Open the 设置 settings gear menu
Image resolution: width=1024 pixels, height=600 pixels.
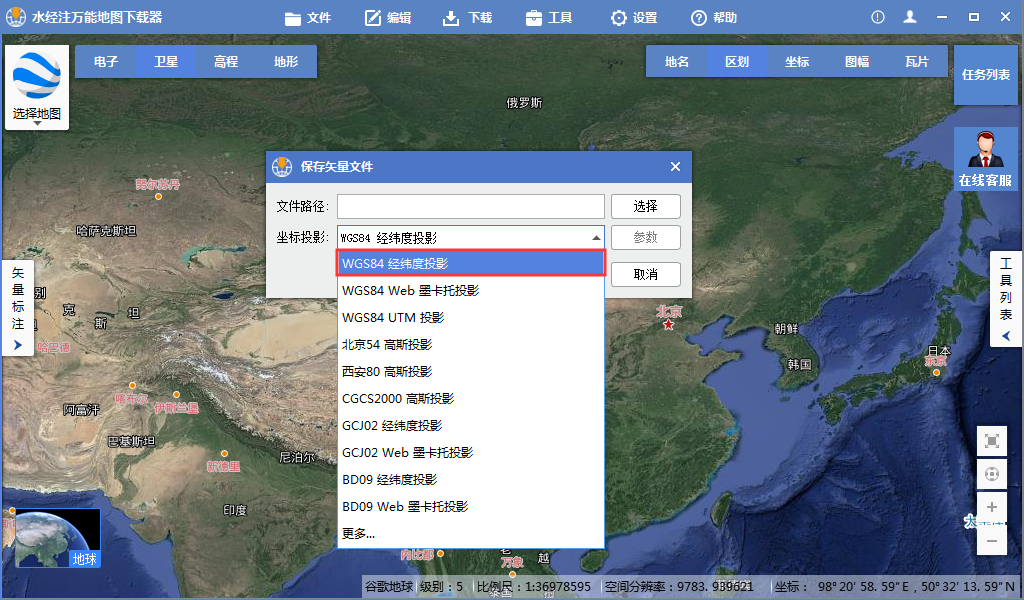[x=633, y=16]
